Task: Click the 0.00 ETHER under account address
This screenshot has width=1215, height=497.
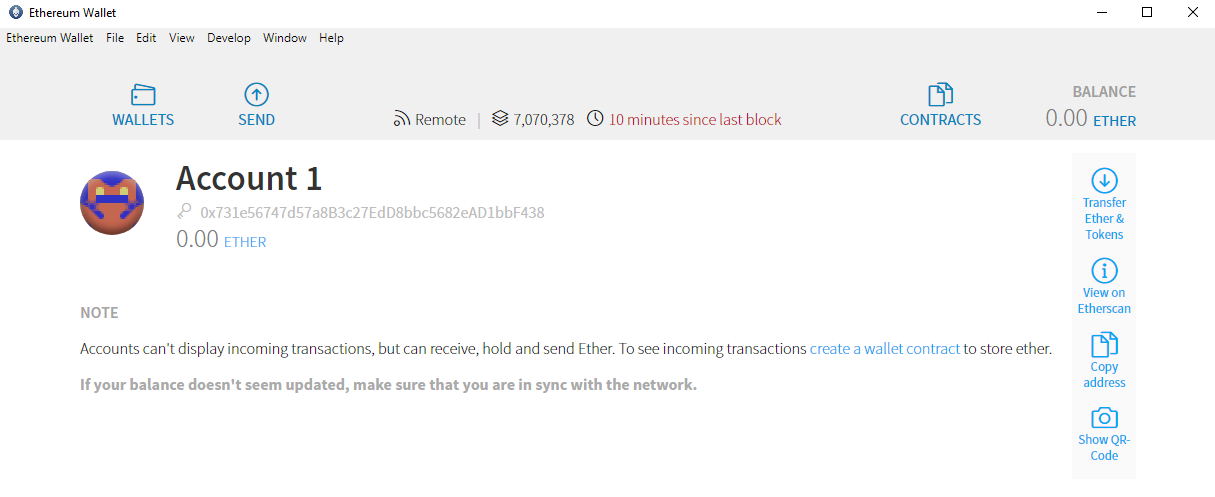Action: (221, 240)
